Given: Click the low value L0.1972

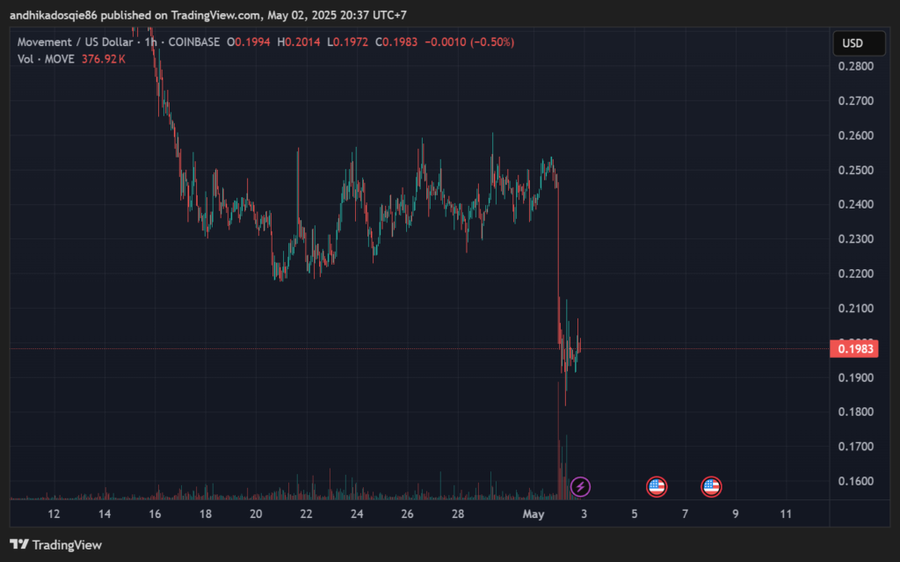Looking at the screenshot, I should coord(348,42).
